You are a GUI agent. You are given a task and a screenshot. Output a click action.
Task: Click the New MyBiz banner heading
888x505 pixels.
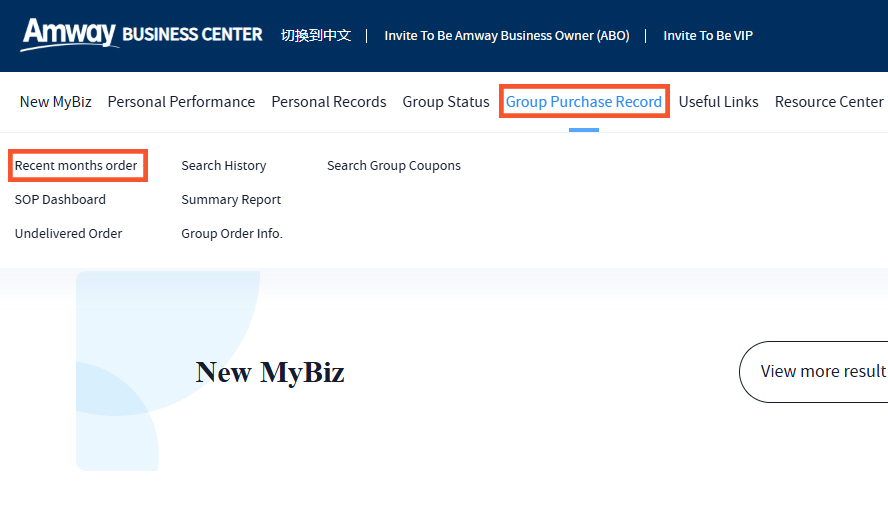[x=270, y=372]
